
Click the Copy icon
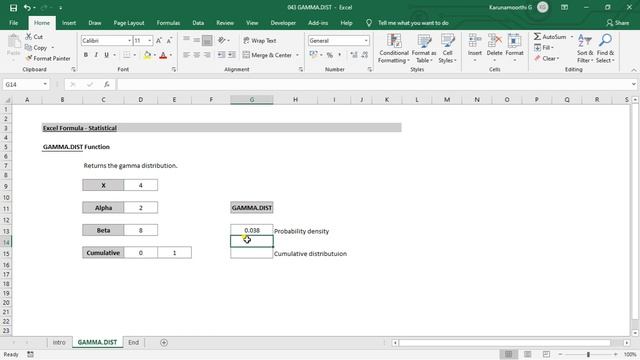point(28,48)
